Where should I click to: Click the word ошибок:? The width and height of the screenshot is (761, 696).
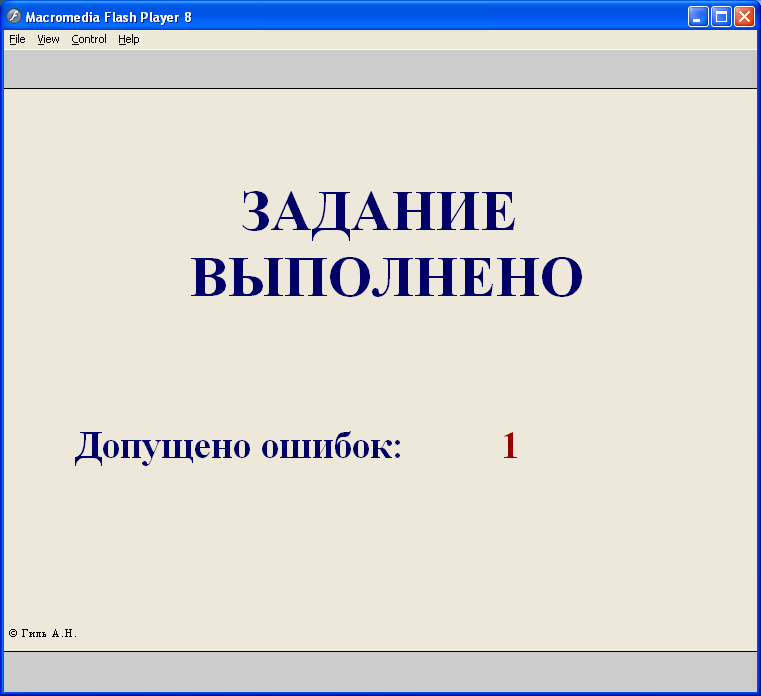point(331,445)
